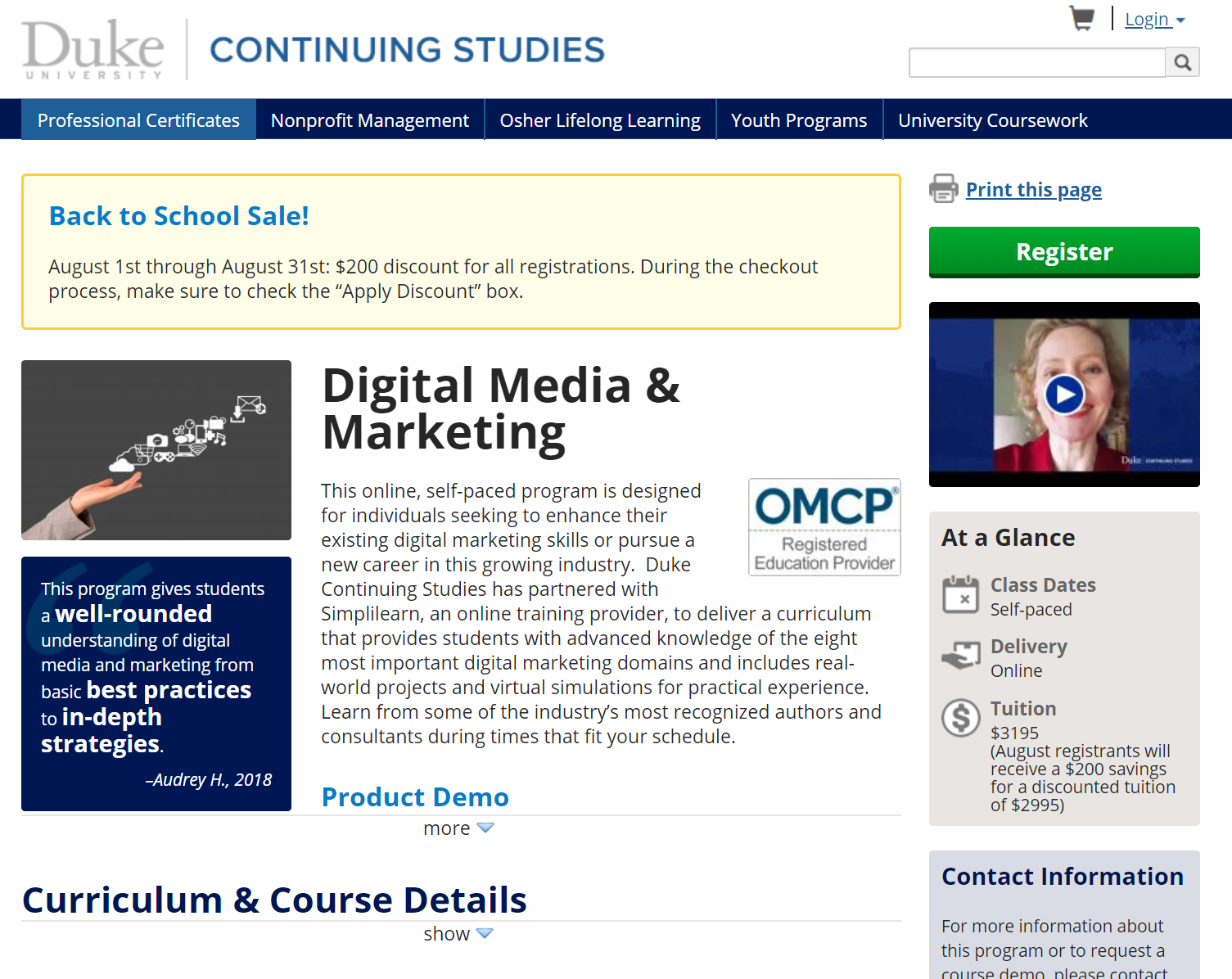Click the green Register button

1064,252
